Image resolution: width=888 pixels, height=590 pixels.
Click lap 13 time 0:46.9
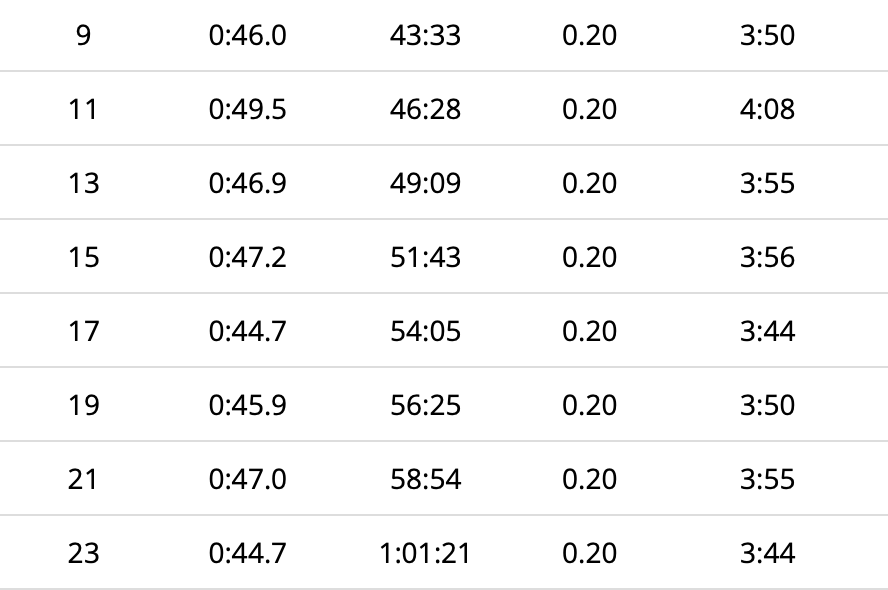(247, 183)
